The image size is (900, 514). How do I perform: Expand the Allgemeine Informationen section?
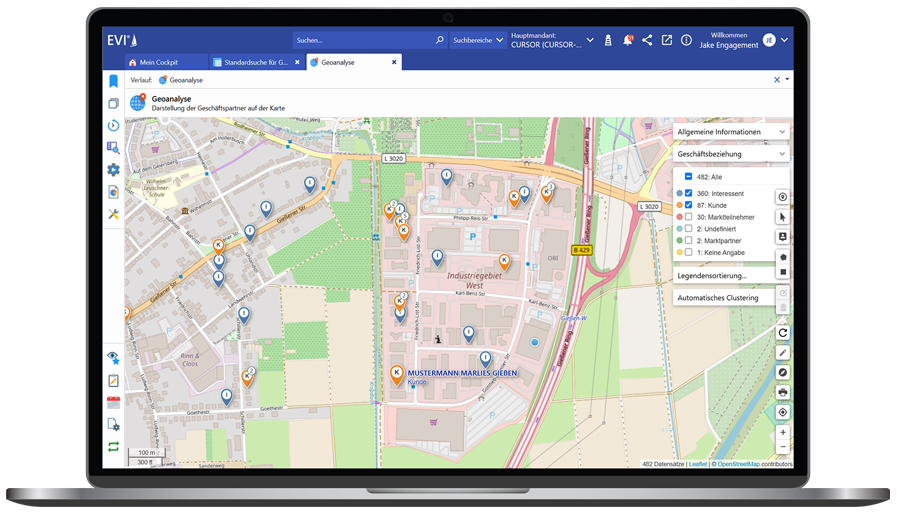pyautogui.click(x=731, y=132)
